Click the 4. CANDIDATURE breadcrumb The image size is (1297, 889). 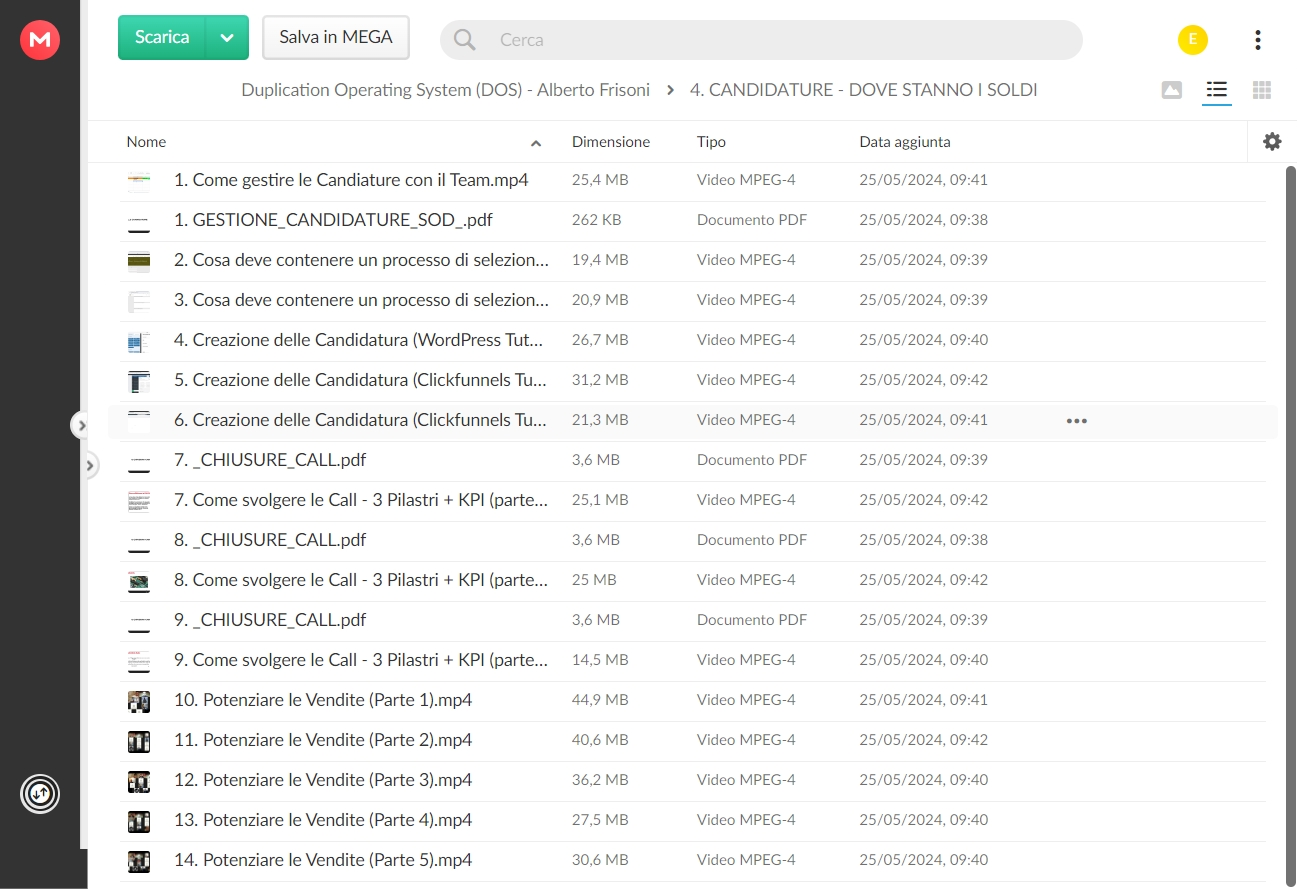863,89
